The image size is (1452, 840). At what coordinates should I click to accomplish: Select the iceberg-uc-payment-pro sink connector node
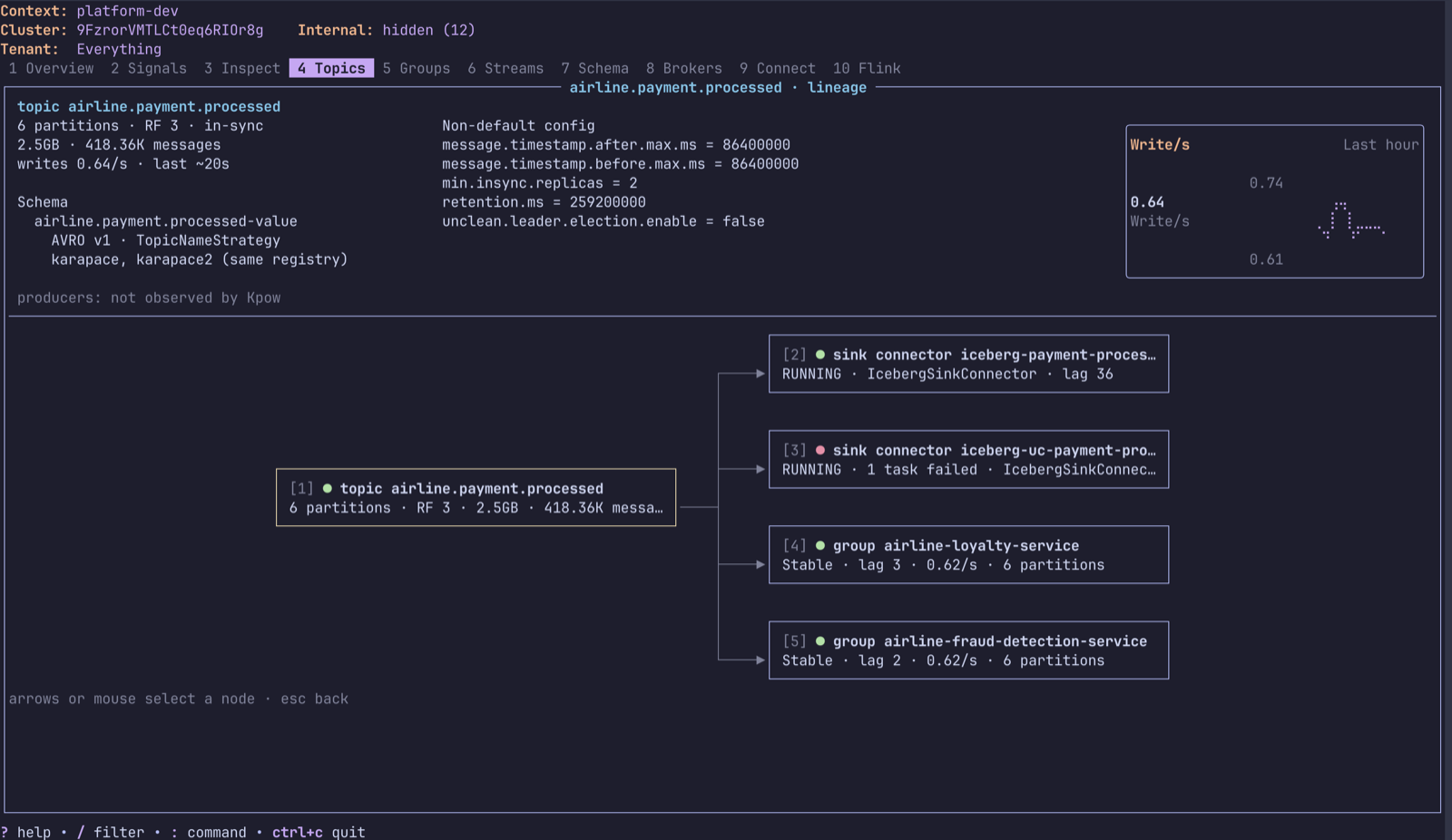click(x=968, y=459)
